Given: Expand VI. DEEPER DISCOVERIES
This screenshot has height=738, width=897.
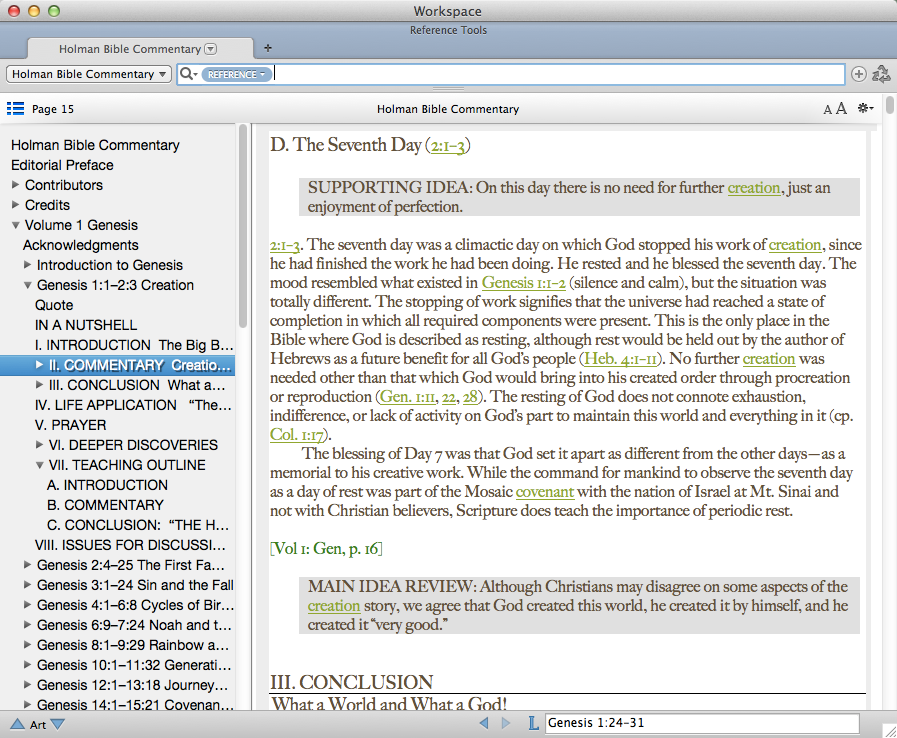Looking at the screenshot, I should [x=39, y=445].
